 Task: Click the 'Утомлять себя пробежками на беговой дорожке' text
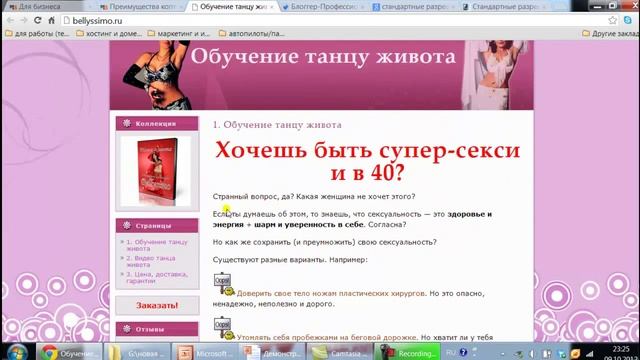327,338
